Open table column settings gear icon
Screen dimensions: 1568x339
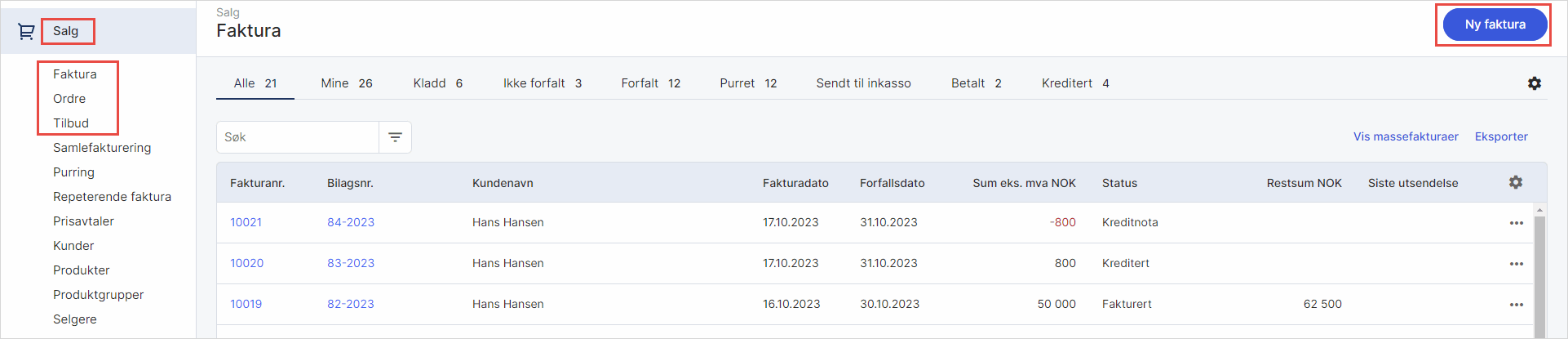pos(1515,182)
